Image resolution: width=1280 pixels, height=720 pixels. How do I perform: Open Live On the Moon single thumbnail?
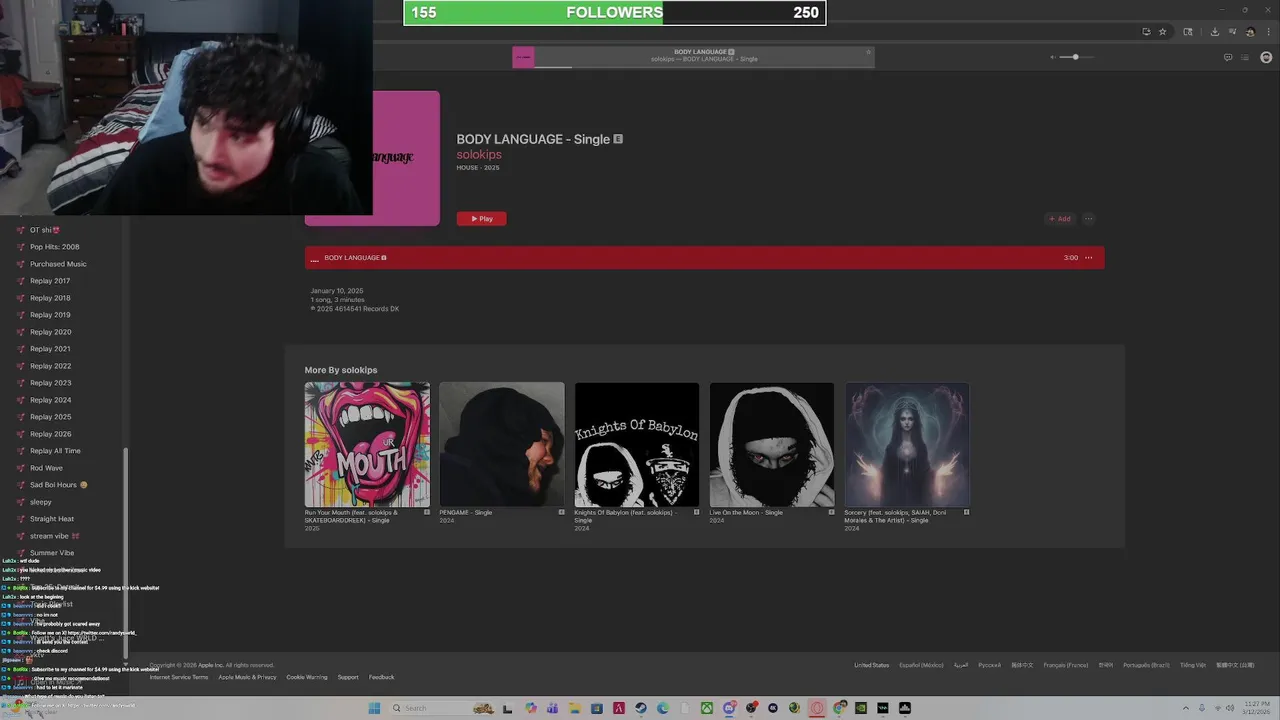[772, 444]
